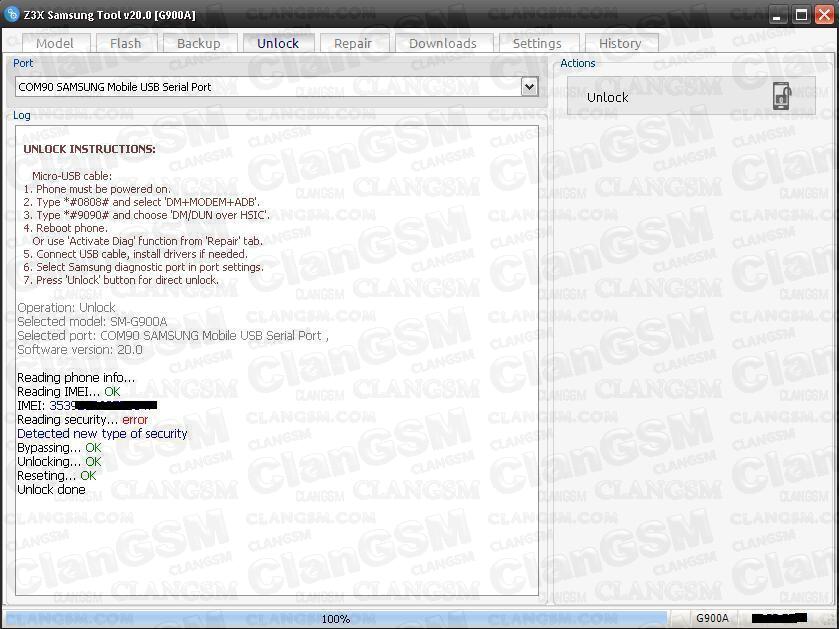Click 'Operation: Unlock' log line
This screenshot has width=839, height=629.
click(x=66, y=308)
